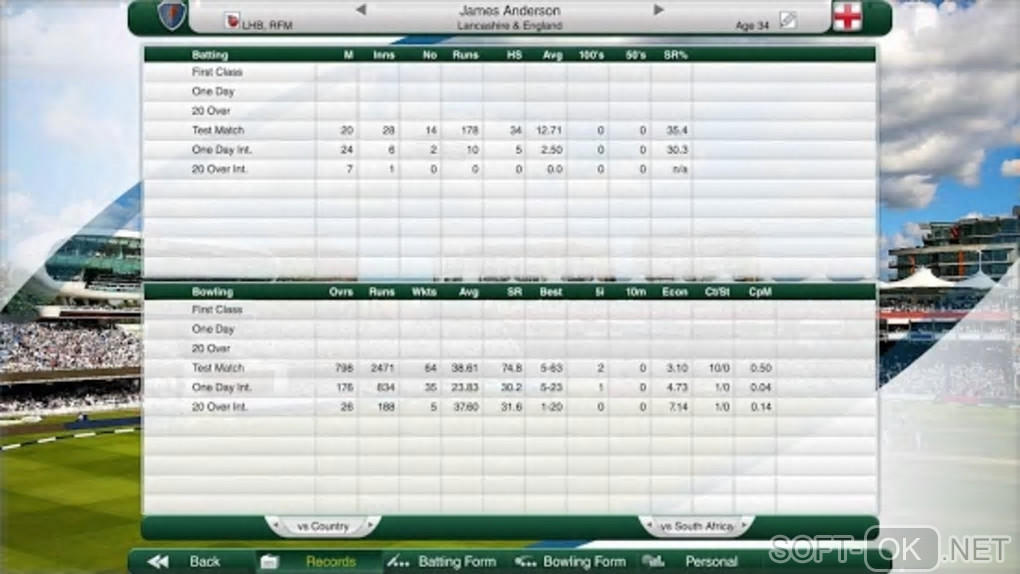Go to the previous player with left arrow
The image size is (1020, 574).
pyautogui.click(x=361, y=10)
